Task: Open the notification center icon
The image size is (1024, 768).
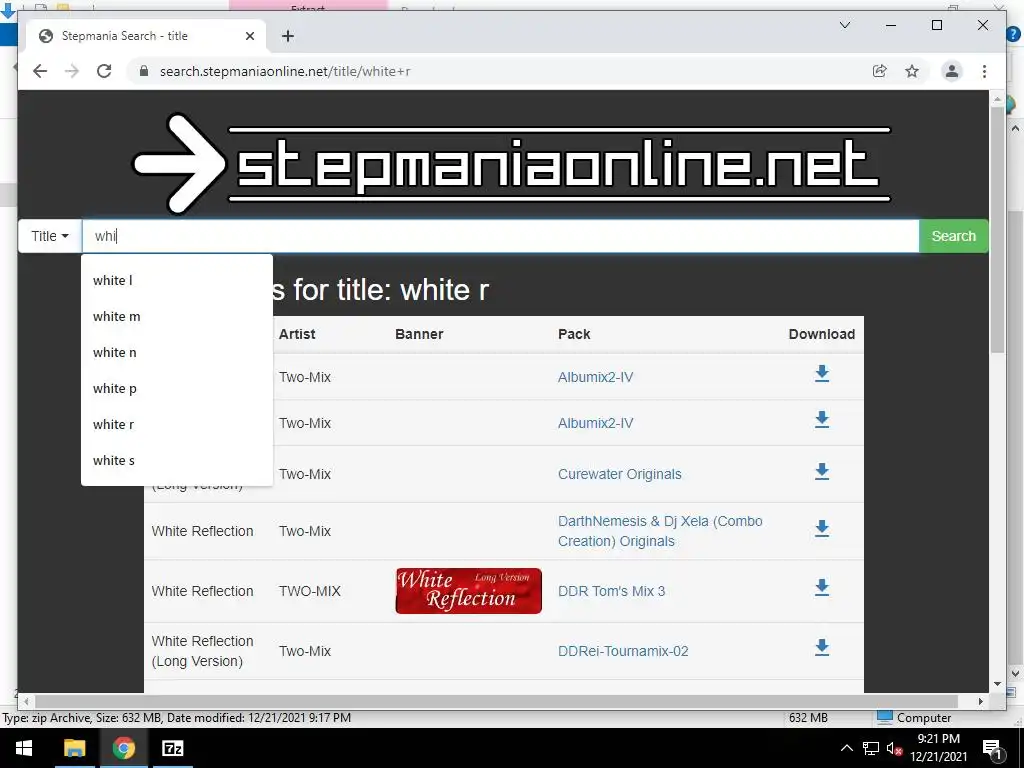Action: (x=993, y=748)
